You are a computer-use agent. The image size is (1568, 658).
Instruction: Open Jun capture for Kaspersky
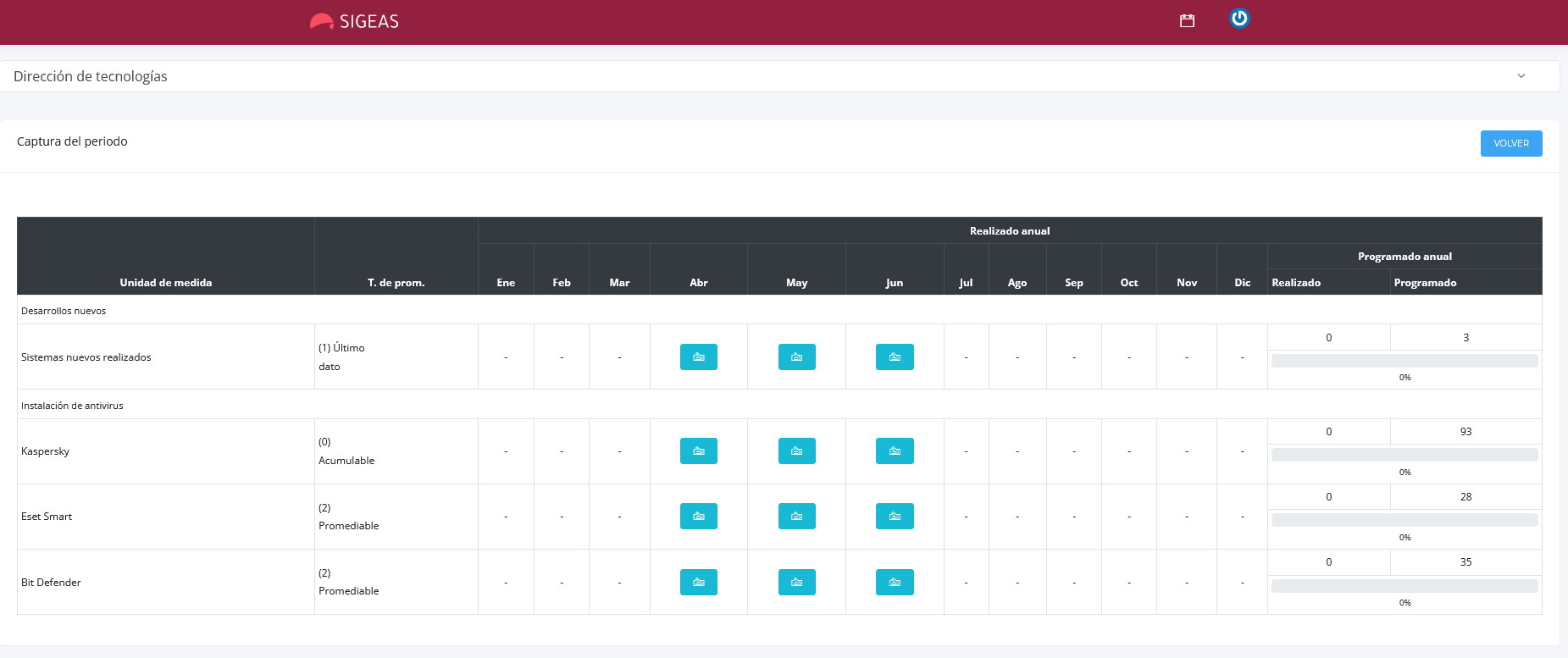895,451
